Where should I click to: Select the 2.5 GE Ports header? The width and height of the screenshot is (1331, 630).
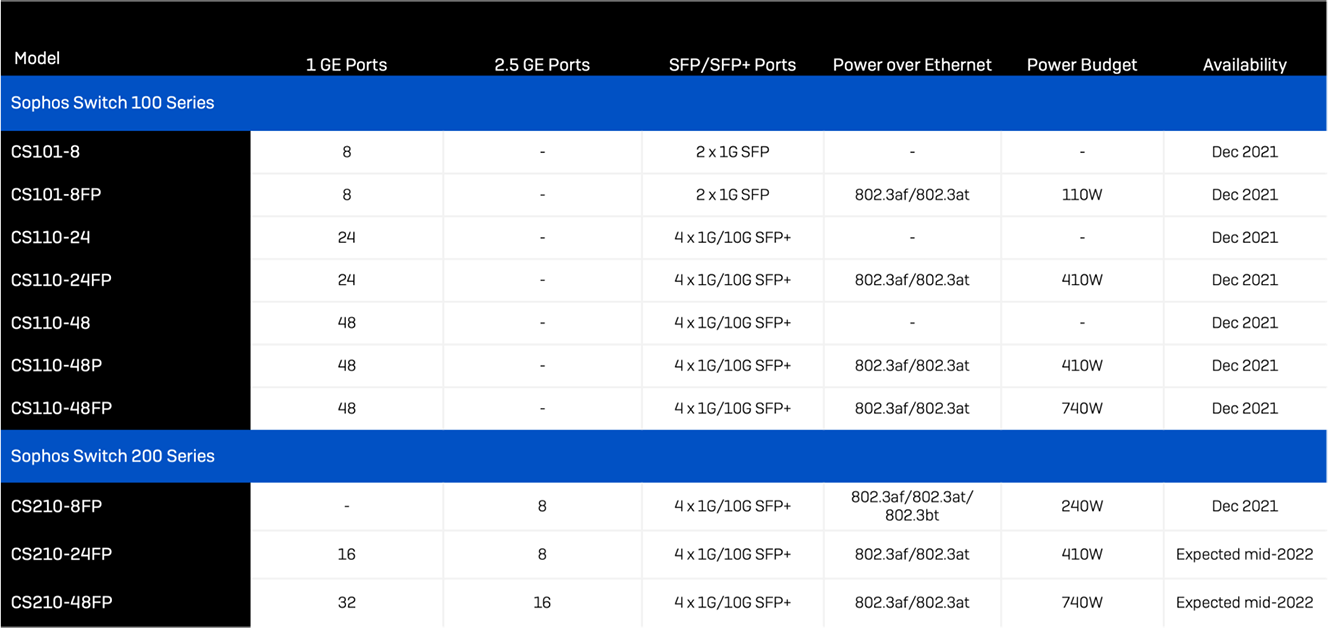pyautogui.click(x=541, y=64)
